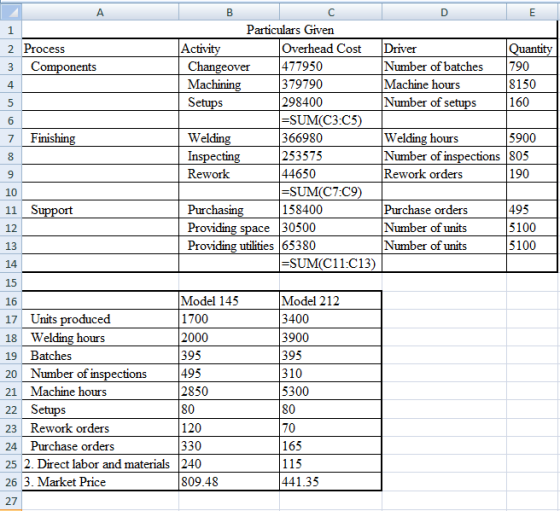Click the 'Quantity' header cell

(x=532, y=48)
